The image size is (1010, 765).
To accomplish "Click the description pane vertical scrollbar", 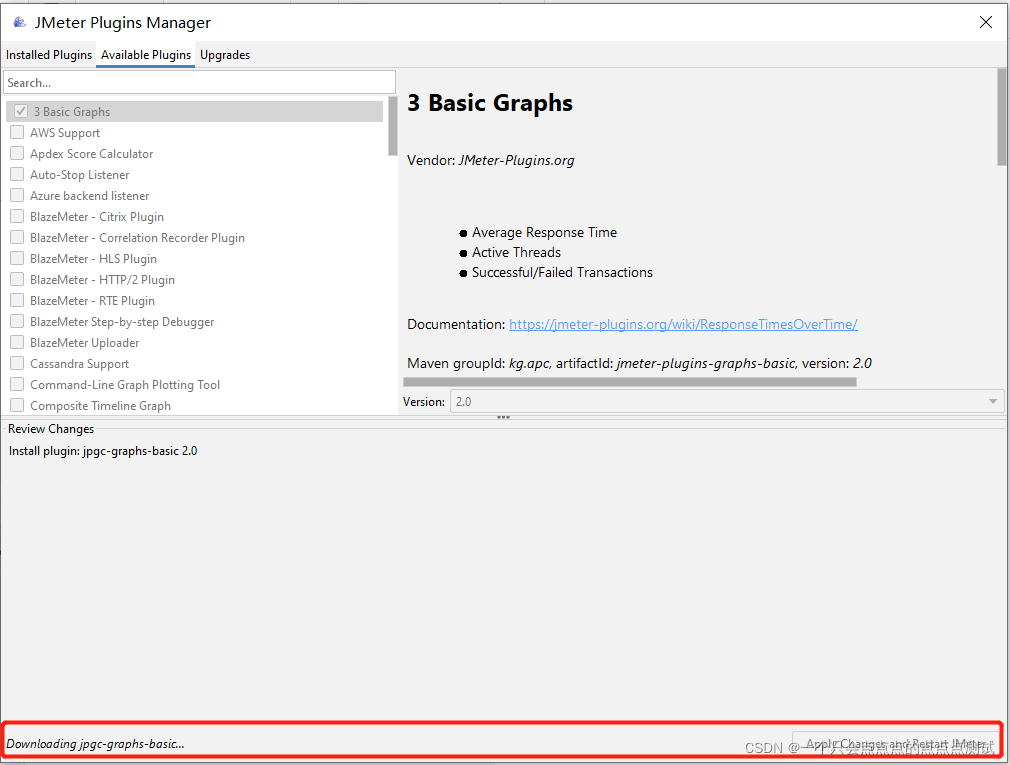I will click(x=1002, y=117).
